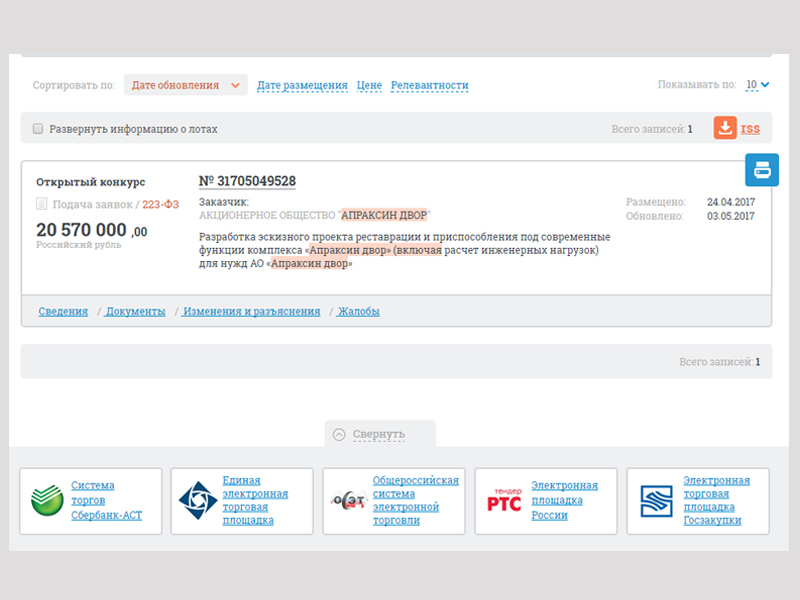Follow Общероссийская система электронной торговли link
This screenshot has width=800, height=600.
pos(416,501)
